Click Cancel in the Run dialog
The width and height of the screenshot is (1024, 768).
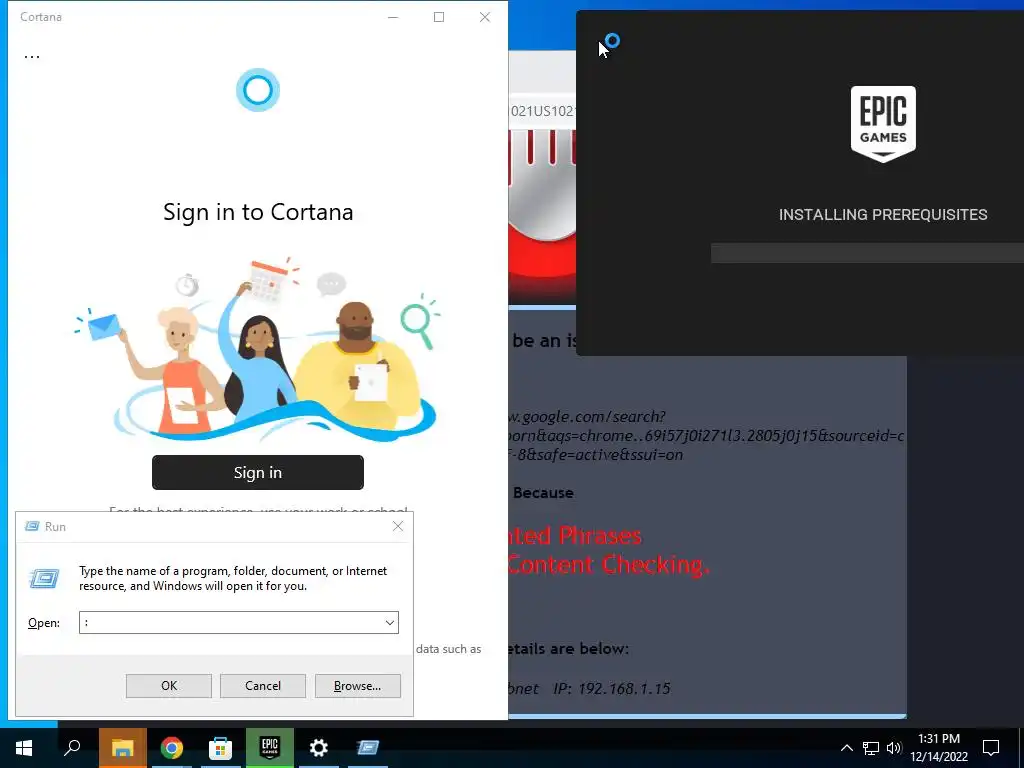263,686
